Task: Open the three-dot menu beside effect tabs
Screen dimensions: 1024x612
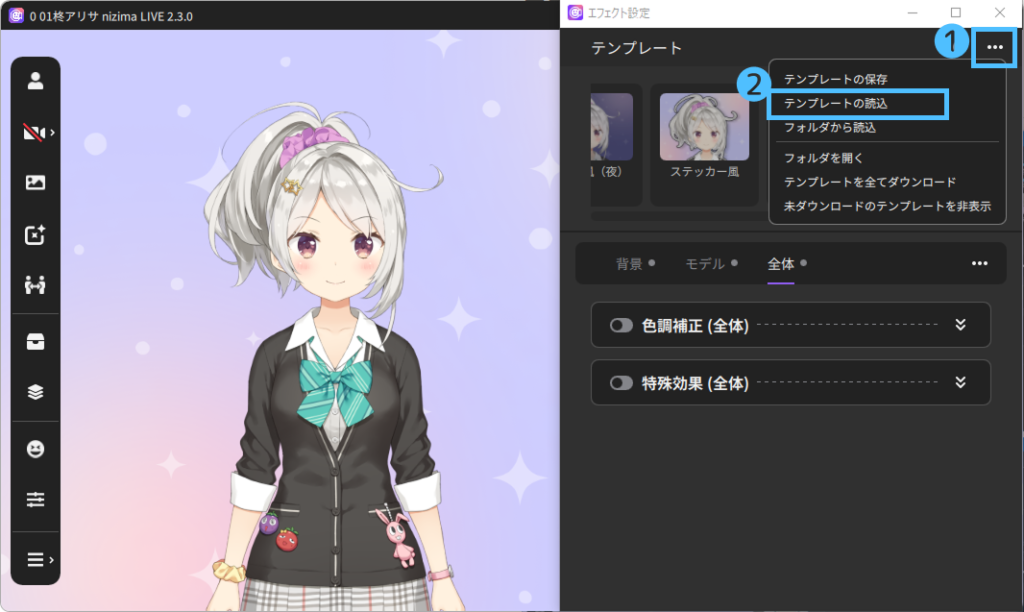Action: (x=980, y=263)
